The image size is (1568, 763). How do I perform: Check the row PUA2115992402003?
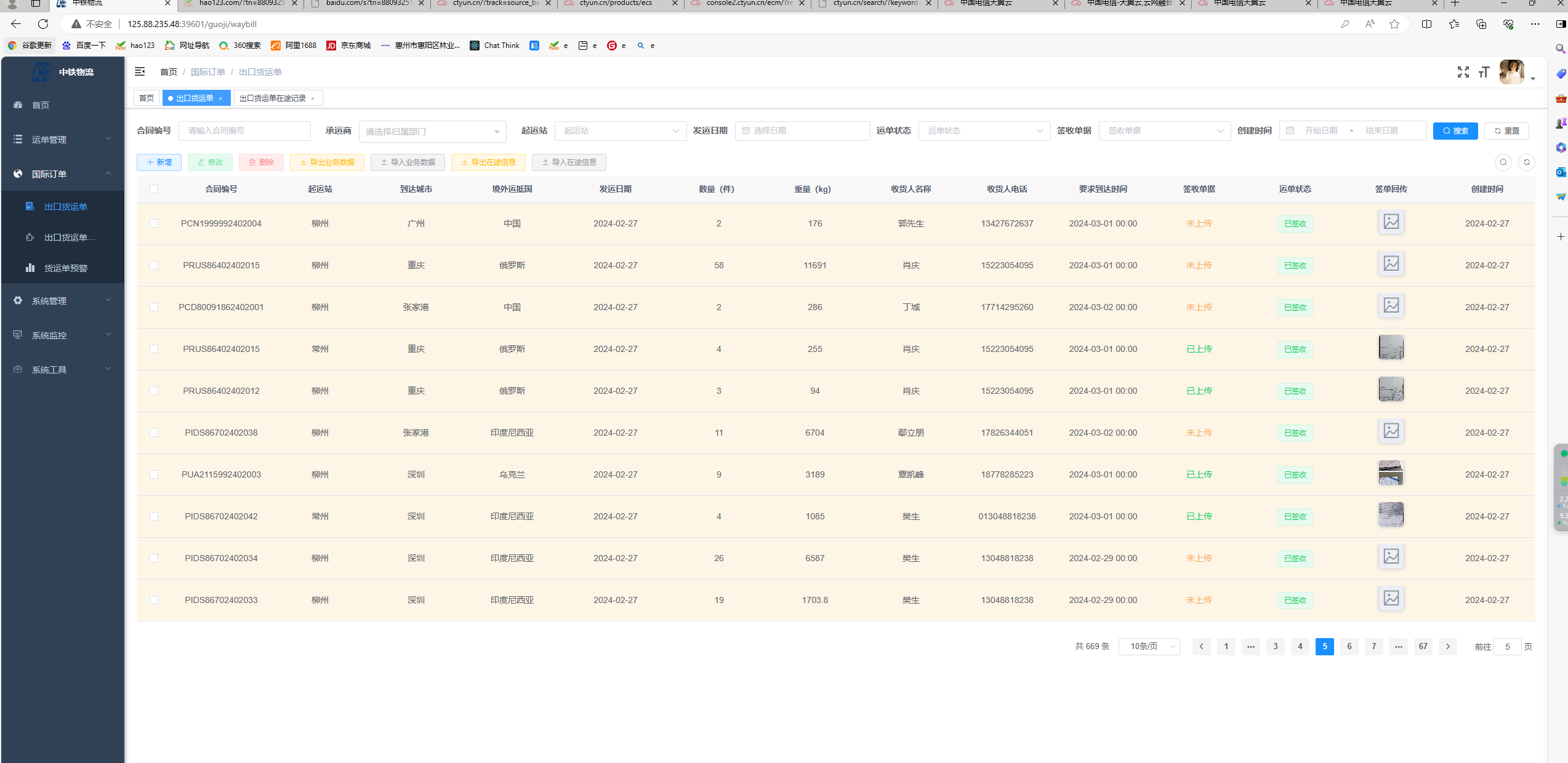(154, 474)
